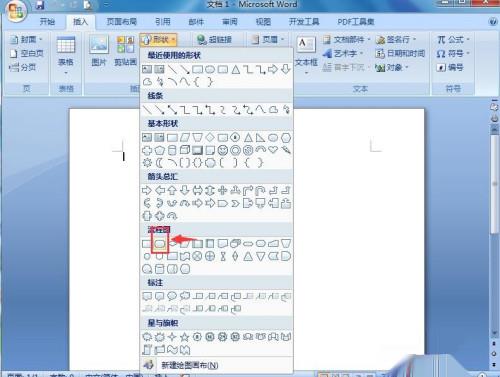Switch to the 页面布局 tab
Screen dimensions: 500x377
click(121, 22)
